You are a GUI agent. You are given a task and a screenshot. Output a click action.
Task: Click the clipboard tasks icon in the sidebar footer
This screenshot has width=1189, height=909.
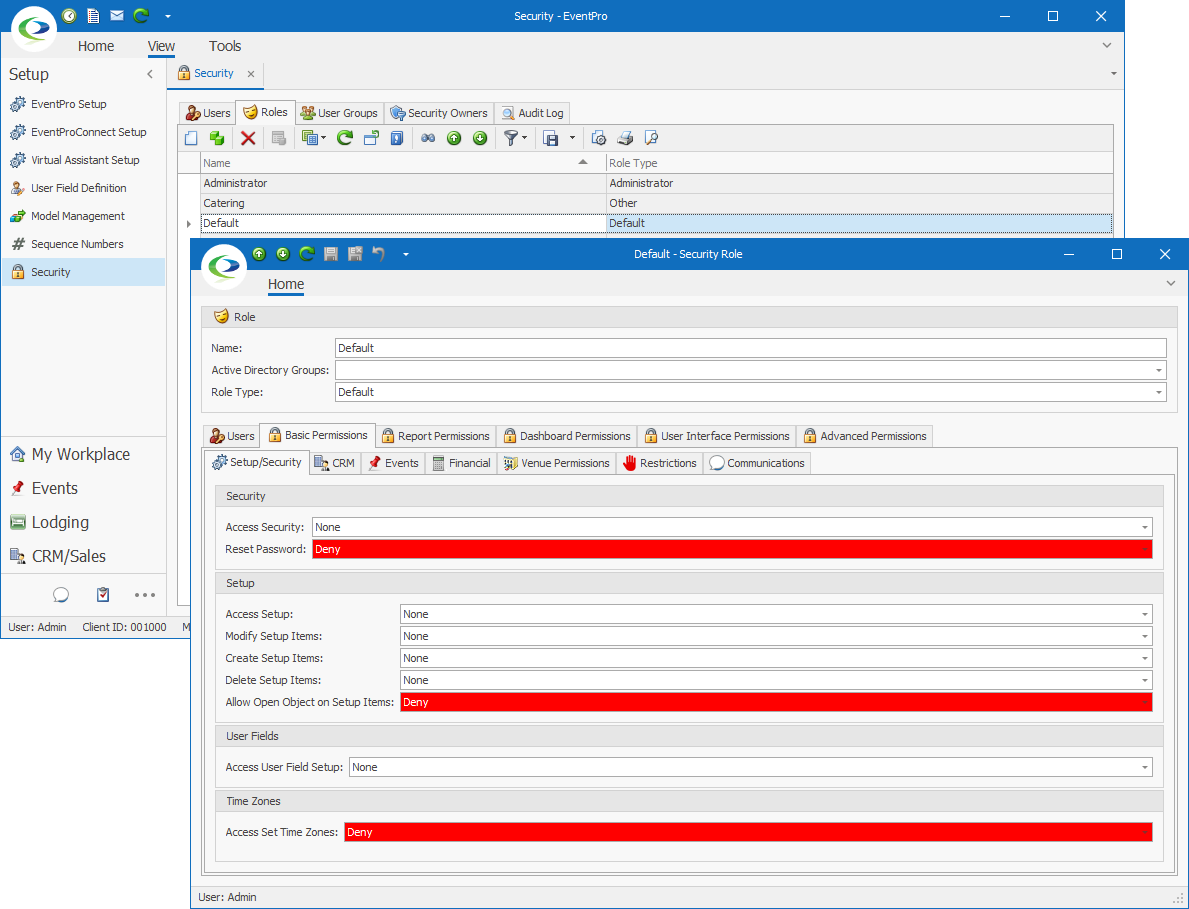[x=103, y=595]
